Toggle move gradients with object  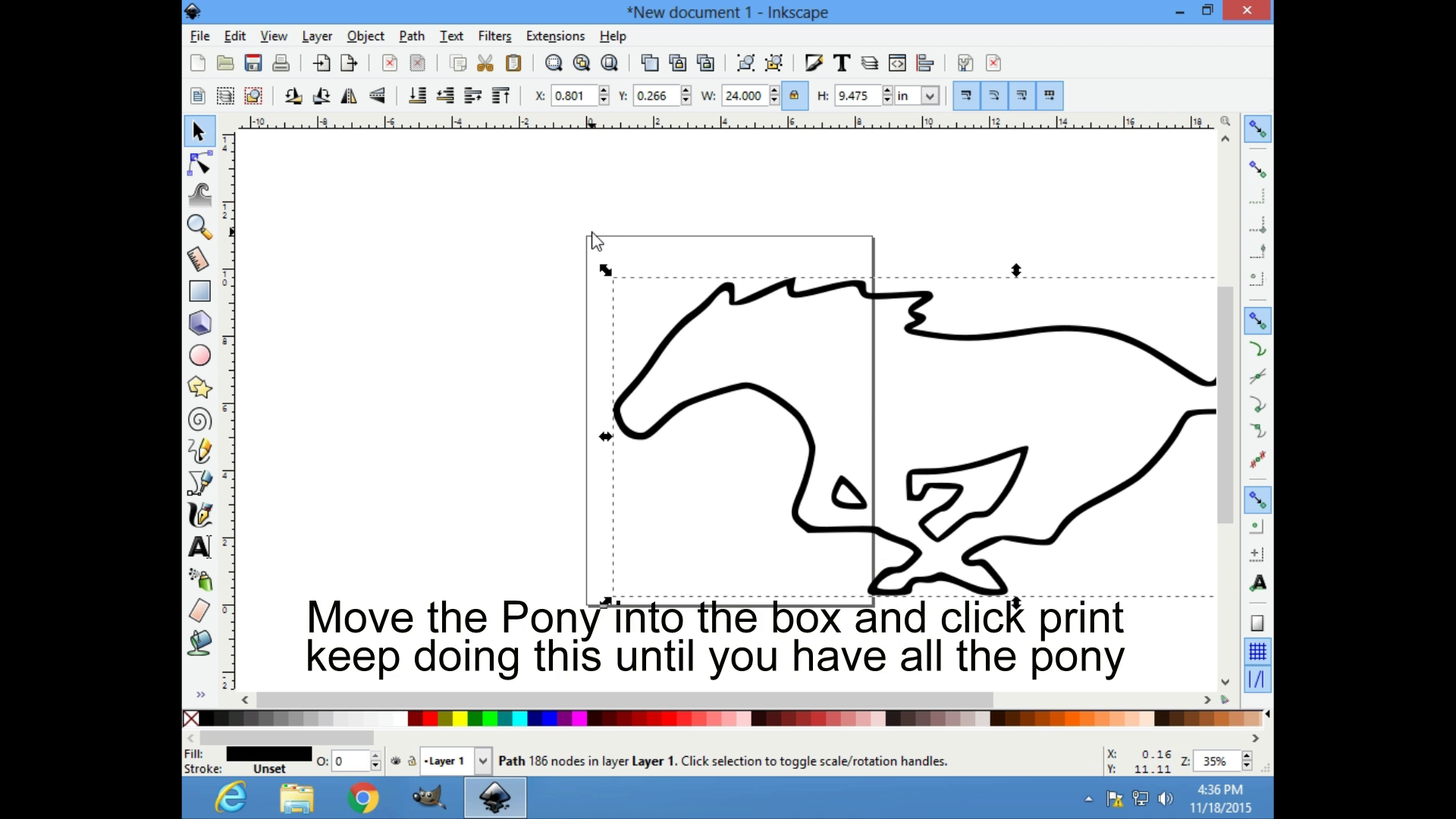(x=1021, y=96)
